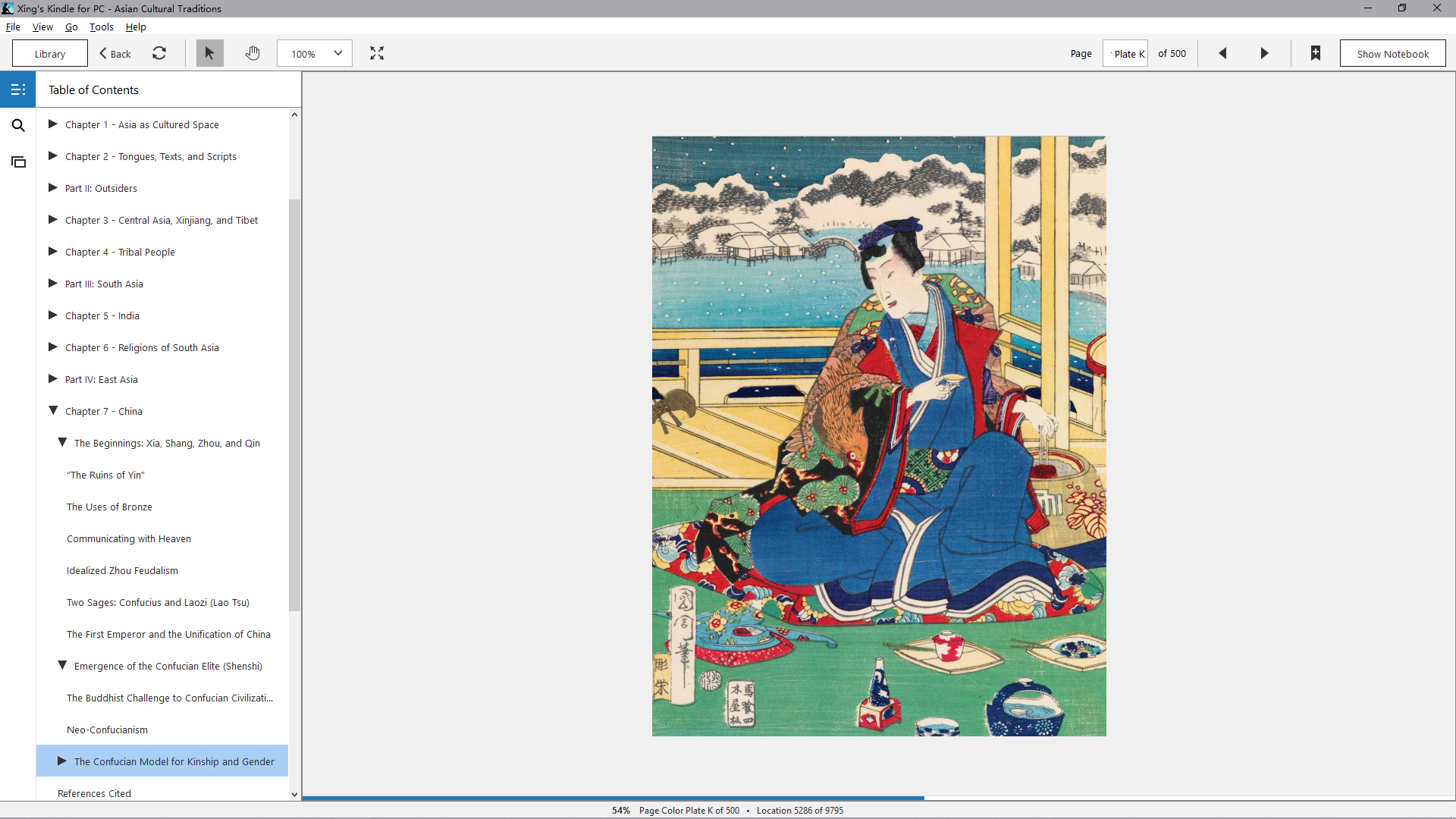The image size is (1456, 819).
Task: Expand Chapter 3 - Central Asia section
Action: pyautogui.click(x=53, y=219)
